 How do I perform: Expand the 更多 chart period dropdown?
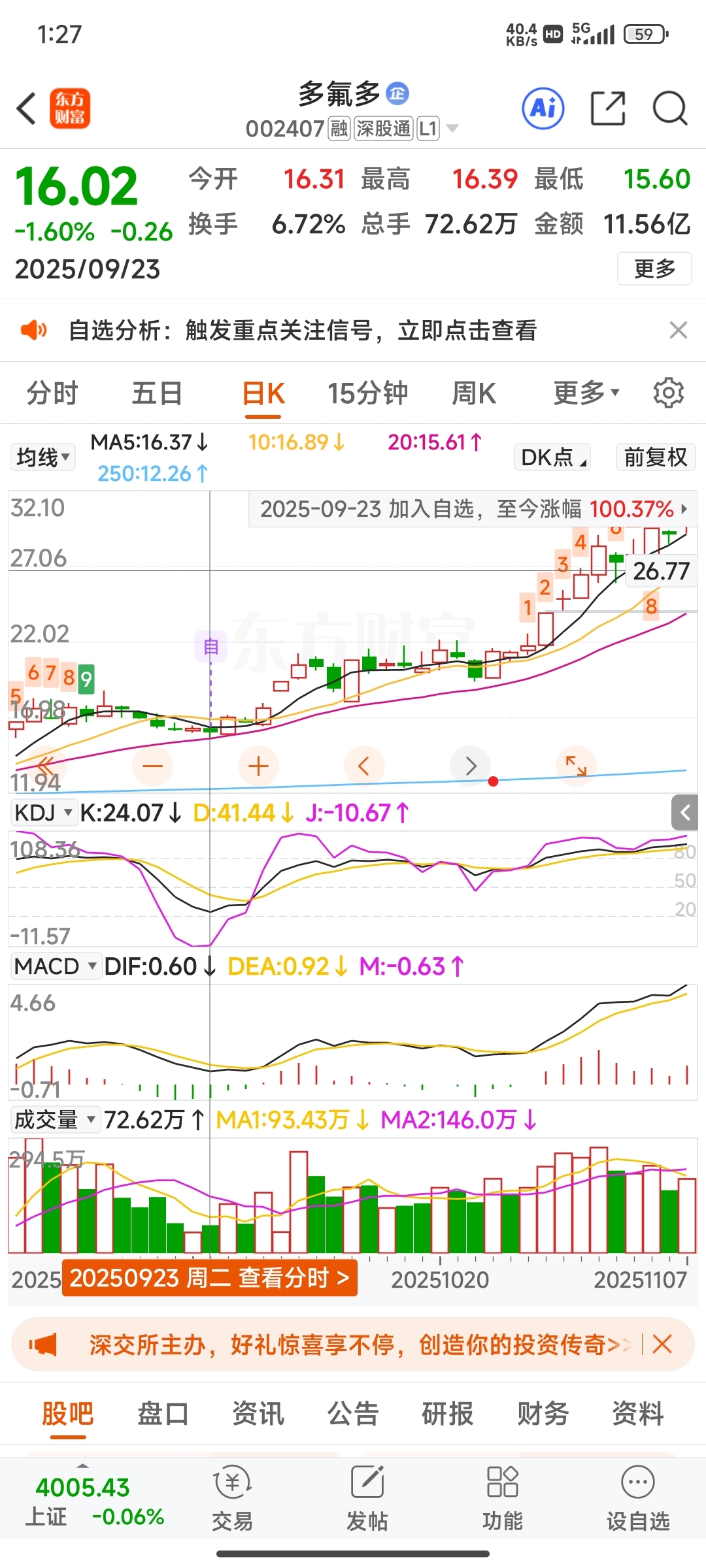tap(586, 393)
